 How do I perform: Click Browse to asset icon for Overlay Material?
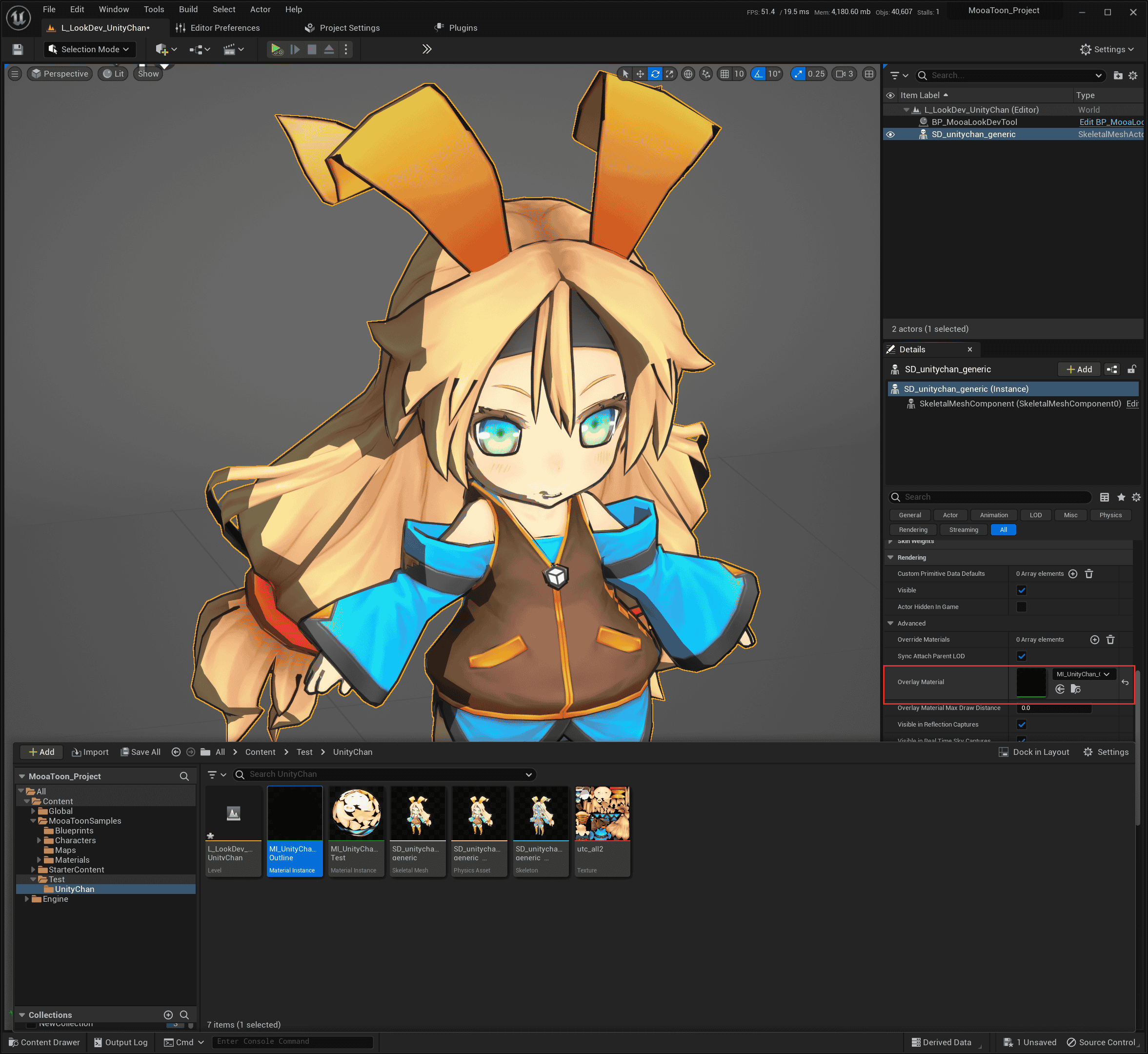(1076, 689)
